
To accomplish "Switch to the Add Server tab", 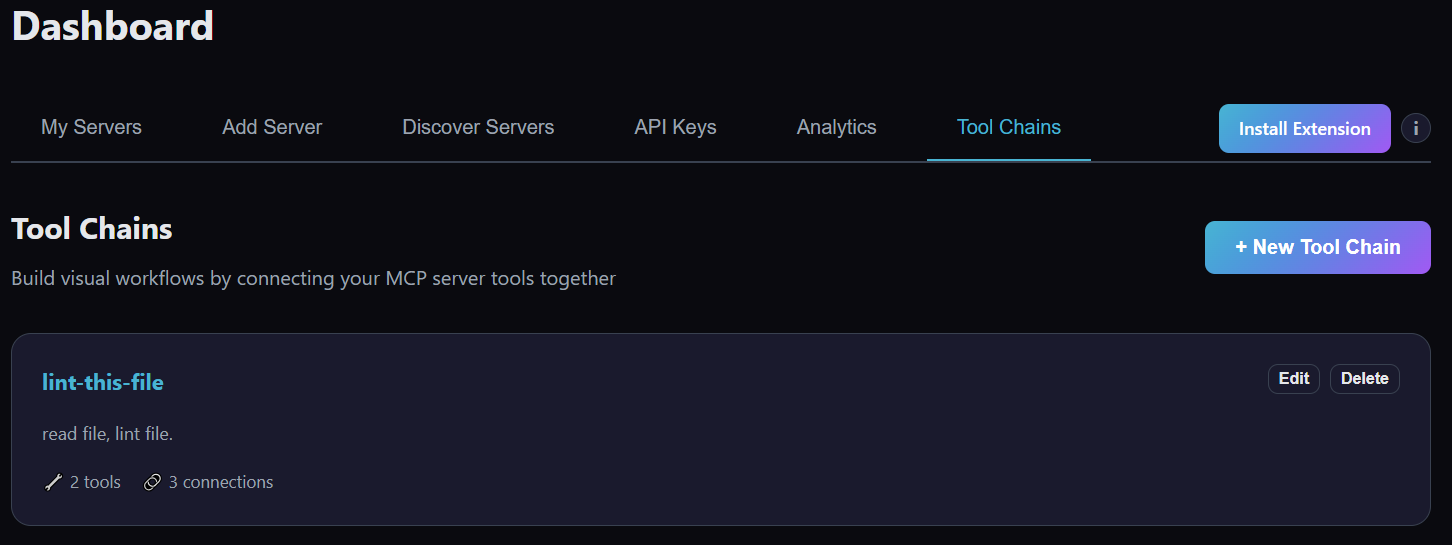I will (272, 128).
